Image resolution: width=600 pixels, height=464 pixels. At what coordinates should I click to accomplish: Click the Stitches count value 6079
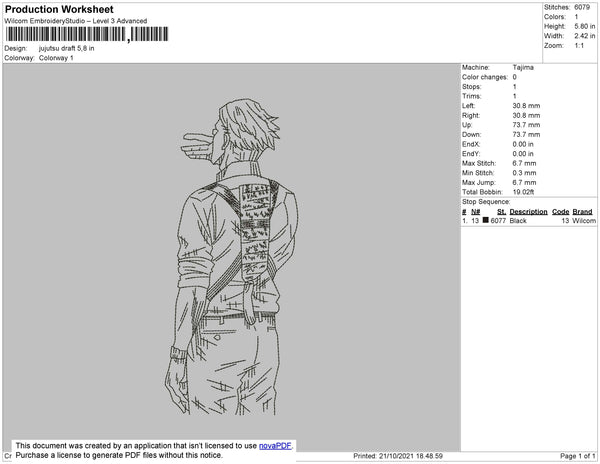pyautogui.click(x=582, y=7)
